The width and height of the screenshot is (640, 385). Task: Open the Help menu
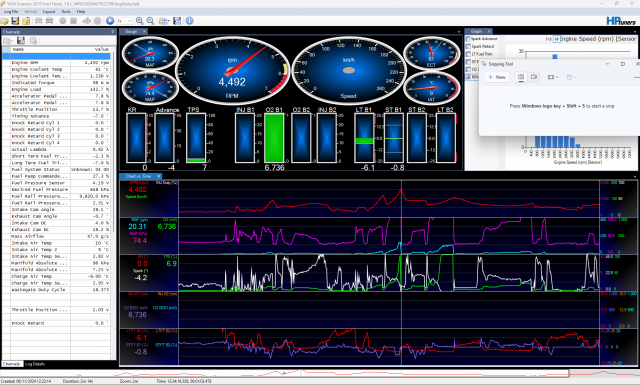[x=81, y=11]
